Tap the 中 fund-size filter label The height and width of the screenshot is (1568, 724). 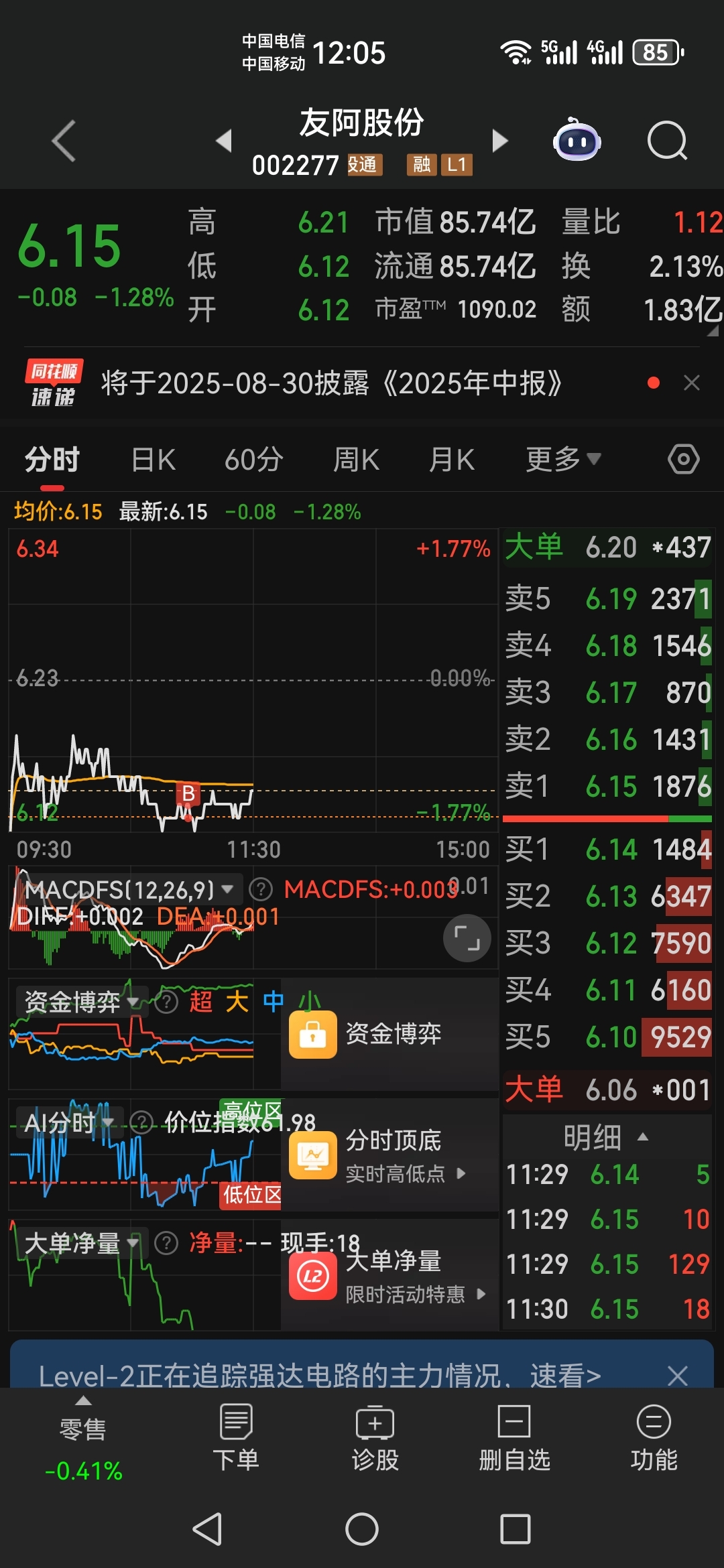[x=273, y=1002]
